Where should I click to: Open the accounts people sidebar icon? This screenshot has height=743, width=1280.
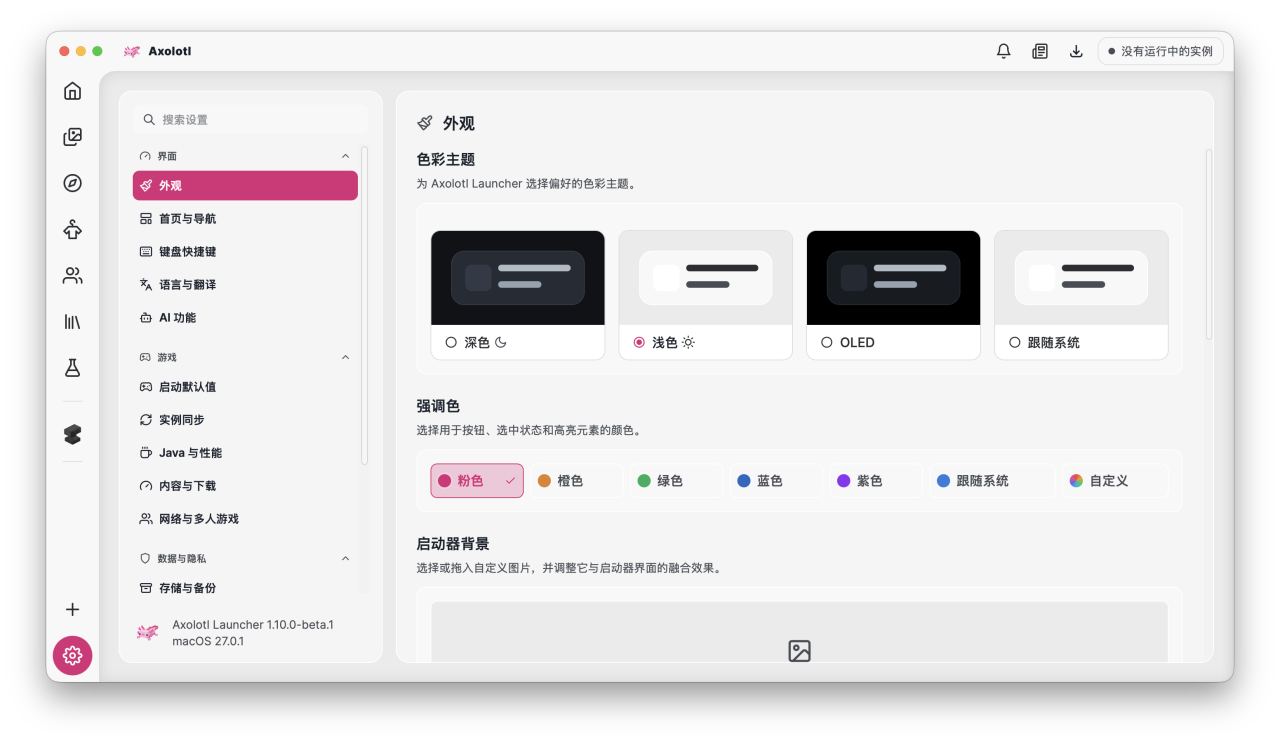click(x=72, y=275)
